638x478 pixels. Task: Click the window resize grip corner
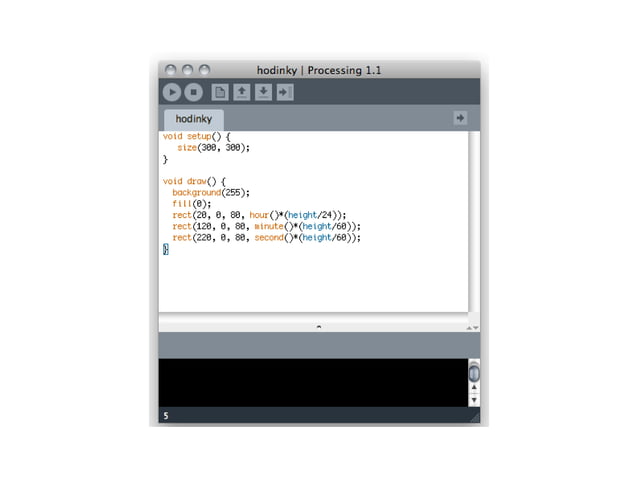475,418
